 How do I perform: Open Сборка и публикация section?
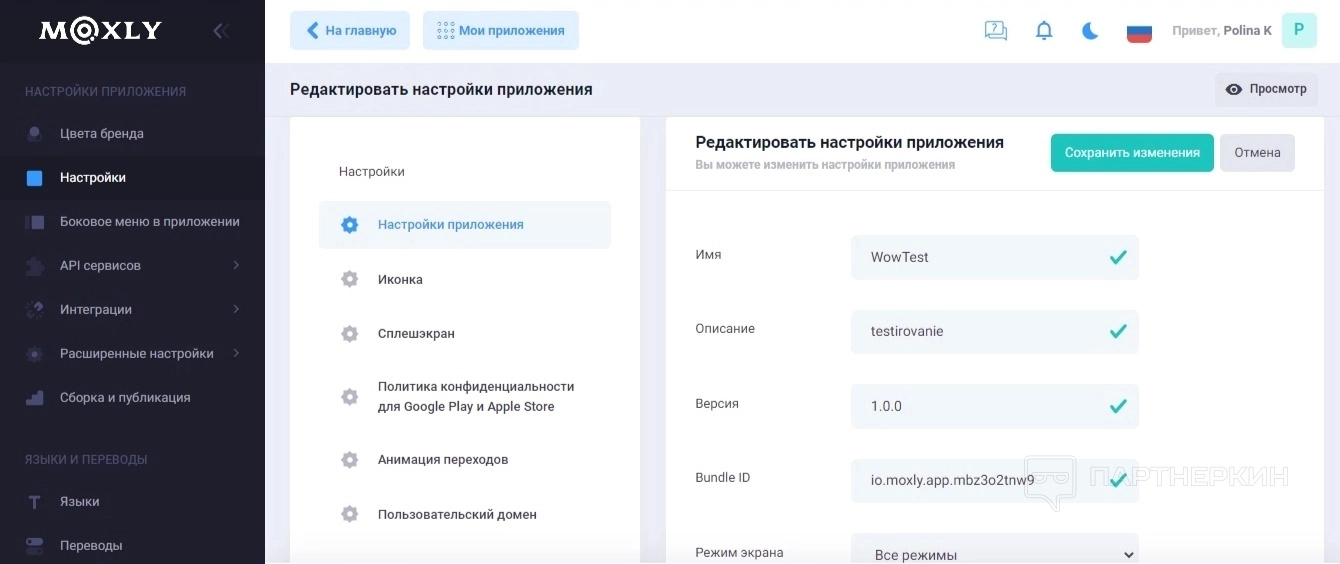click(132, 398)
